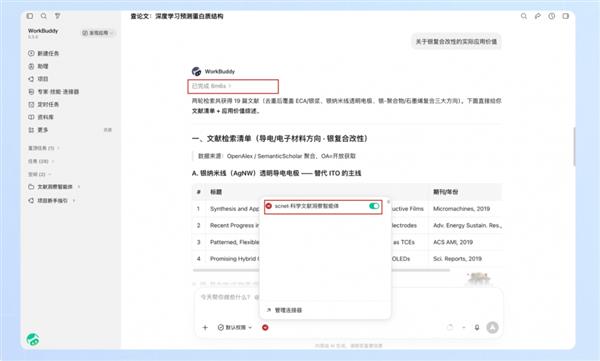The height and width of the screenshot is (361, 600).
Task: Open 更多 in sidebar
Action: pos(38,130)
